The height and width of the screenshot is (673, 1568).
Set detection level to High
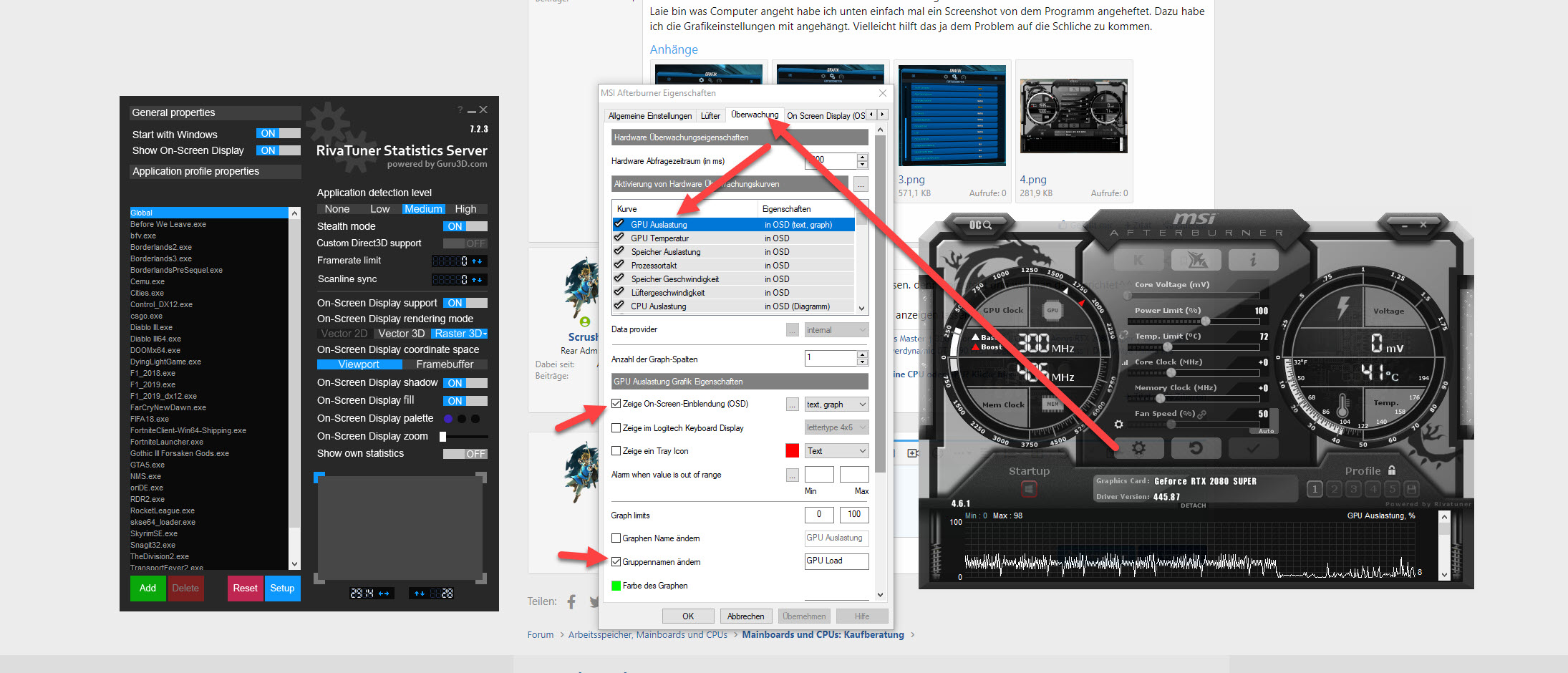pyautogui.click(x=465, y=209)
